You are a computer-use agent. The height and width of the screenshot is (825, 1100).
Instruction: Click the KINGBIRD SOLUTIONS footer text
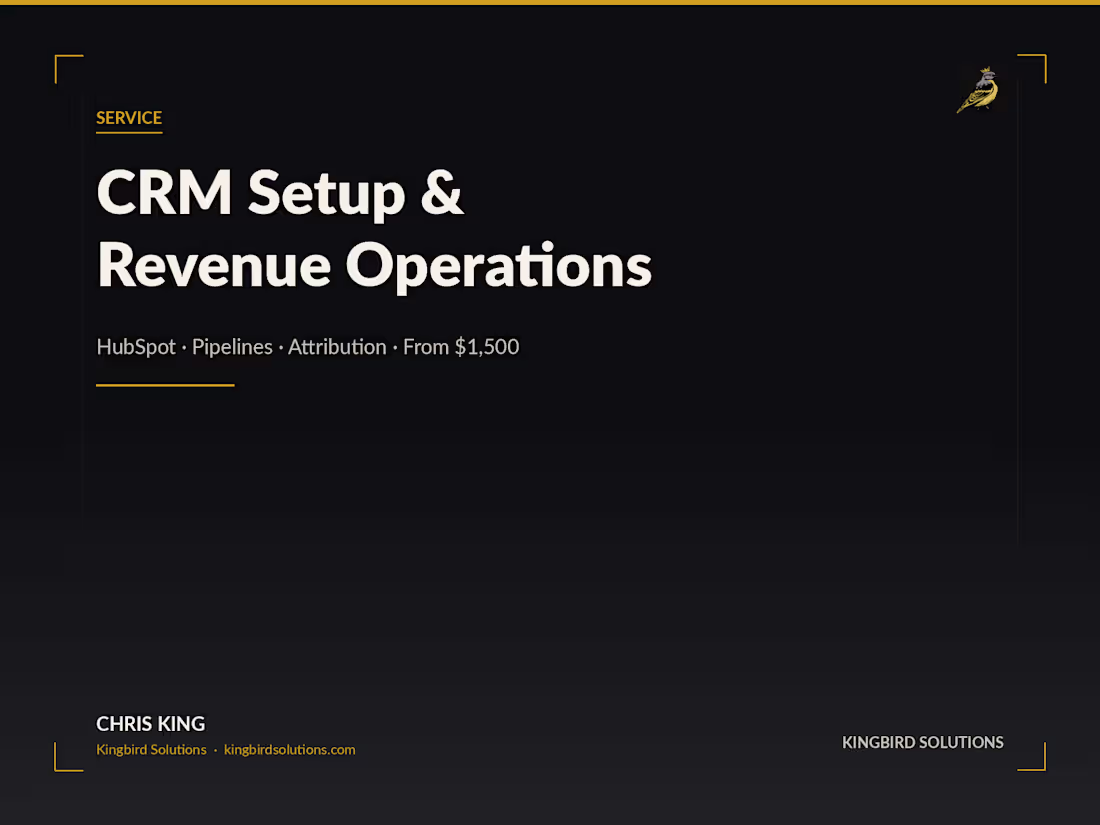(923, 742)
